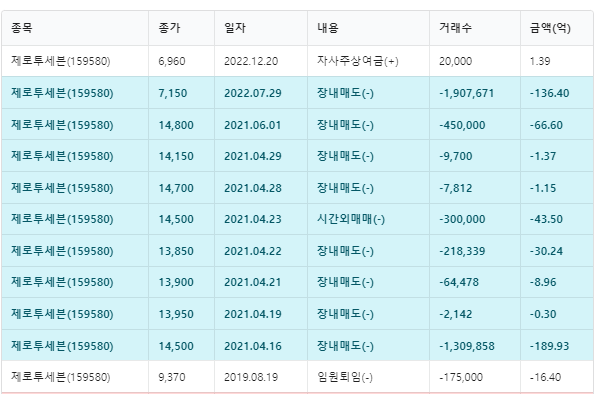Click the amount -136.40
The image size is (599, 394).
pyautogui.click(x=549, y=93)
